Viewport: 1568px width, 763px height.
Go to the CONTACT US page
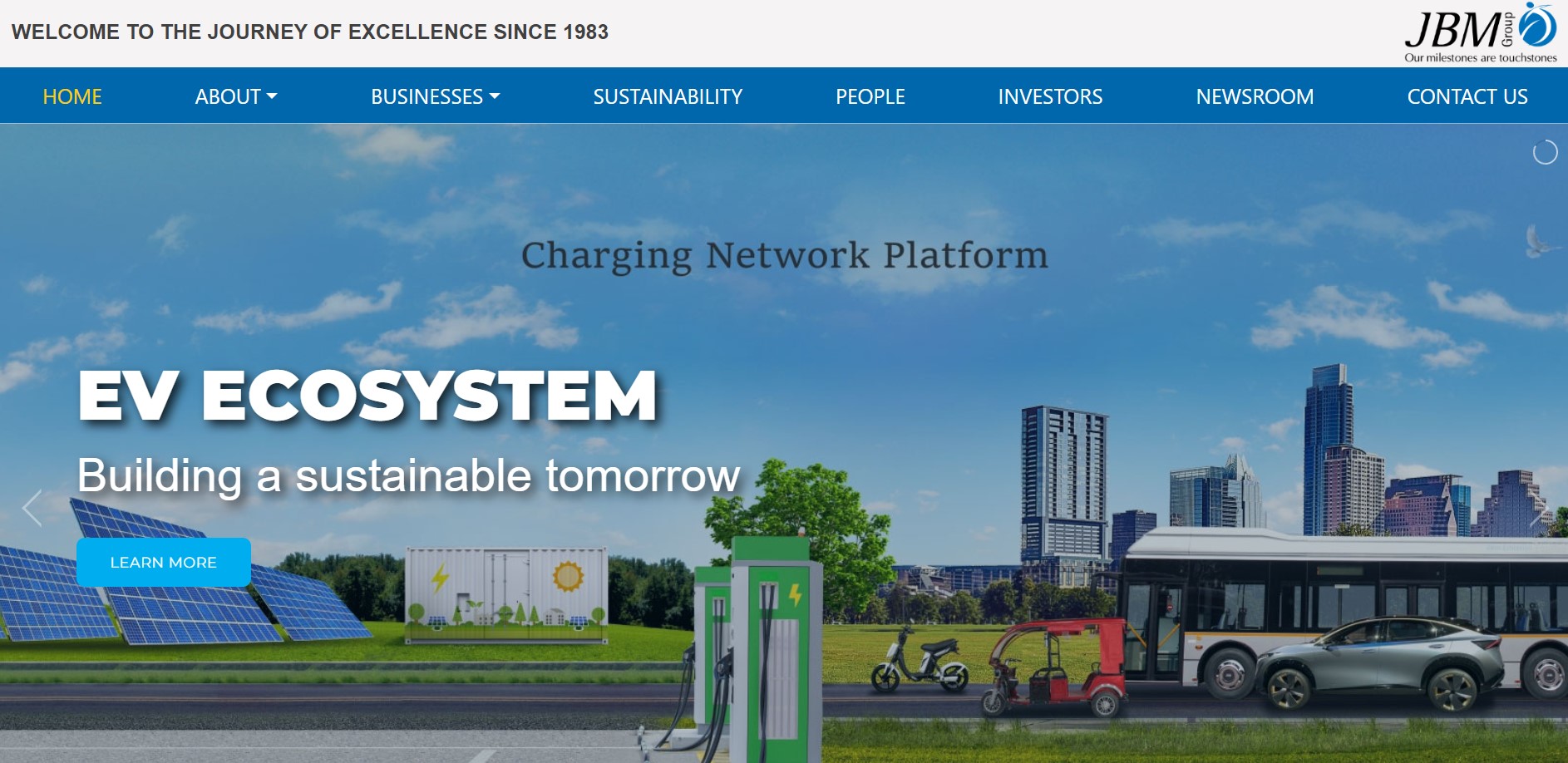(1467, 96)
